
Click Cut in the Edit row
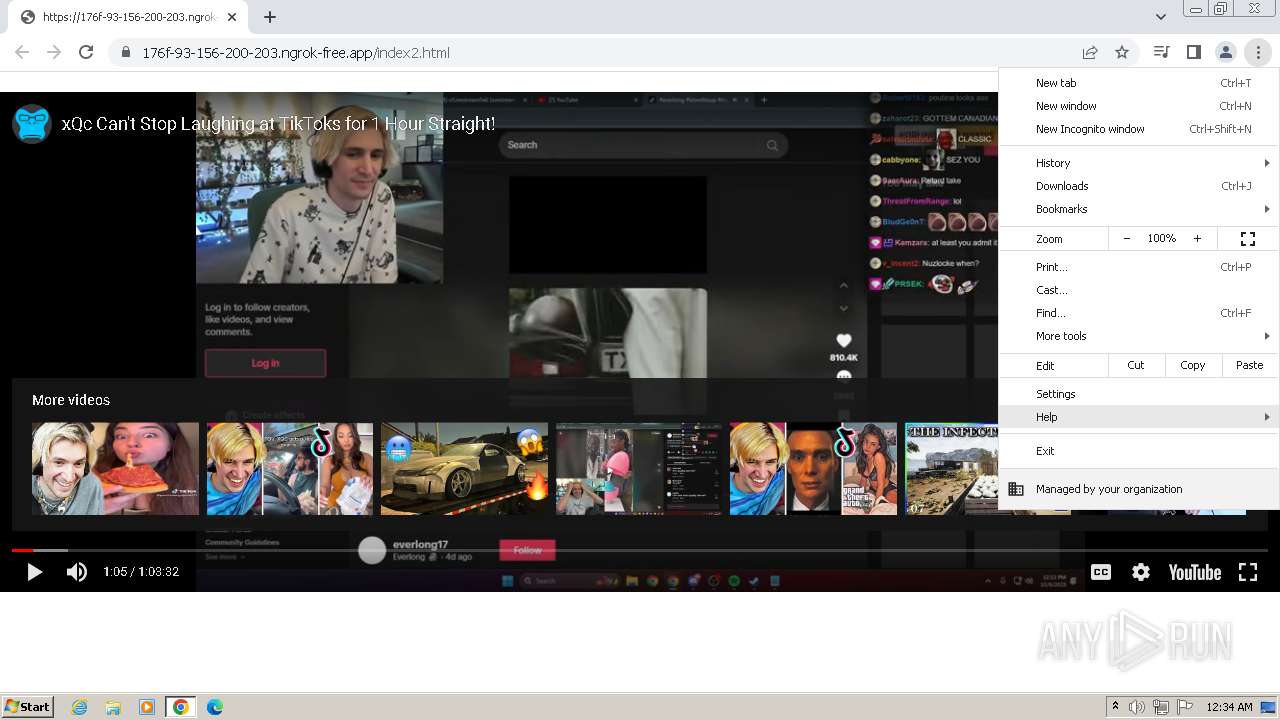1136,365
